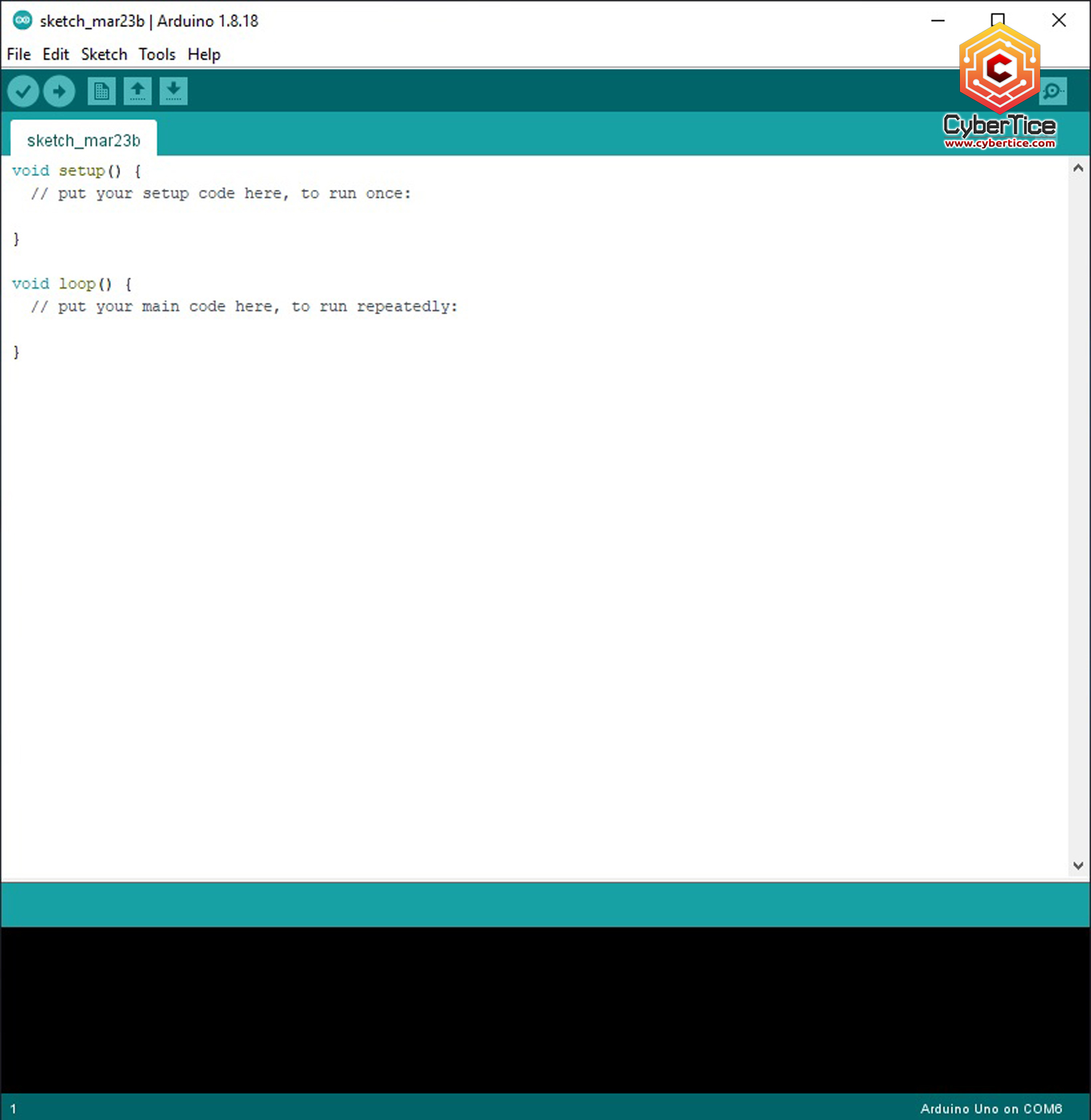Viewport: 1091px width, 1120px height.
Task: Click the CyberTice logo watermark
Action: pyautogui.click(x=1000, y=69)
